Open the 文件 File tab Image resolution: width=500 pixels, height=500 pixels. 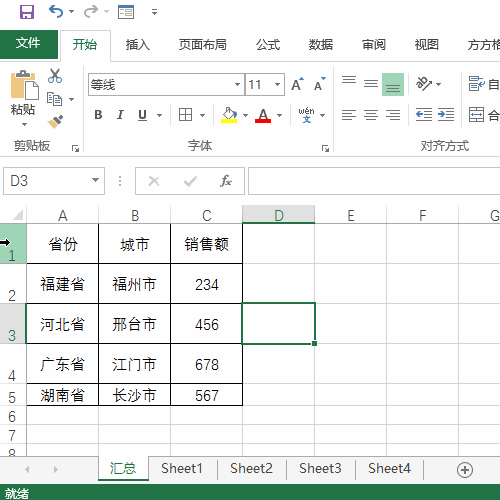coord(29,44)
